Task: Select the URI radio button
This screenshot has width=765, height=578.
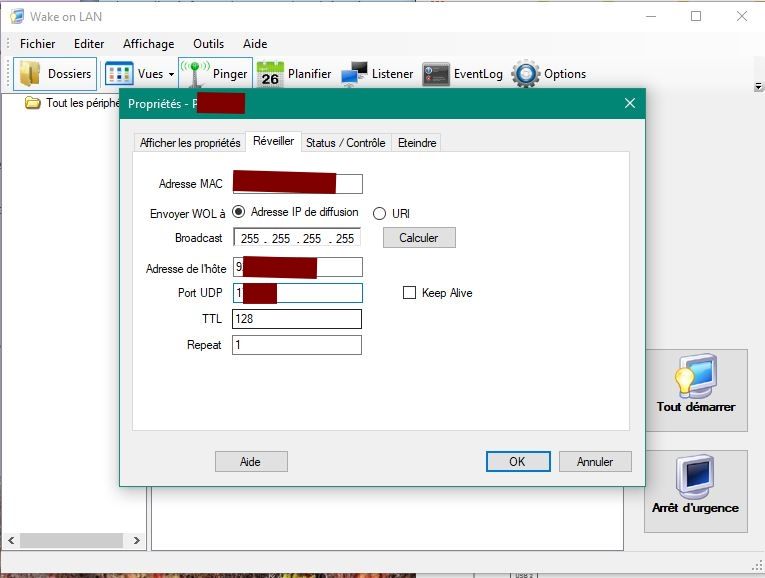Action: point(379,213)
